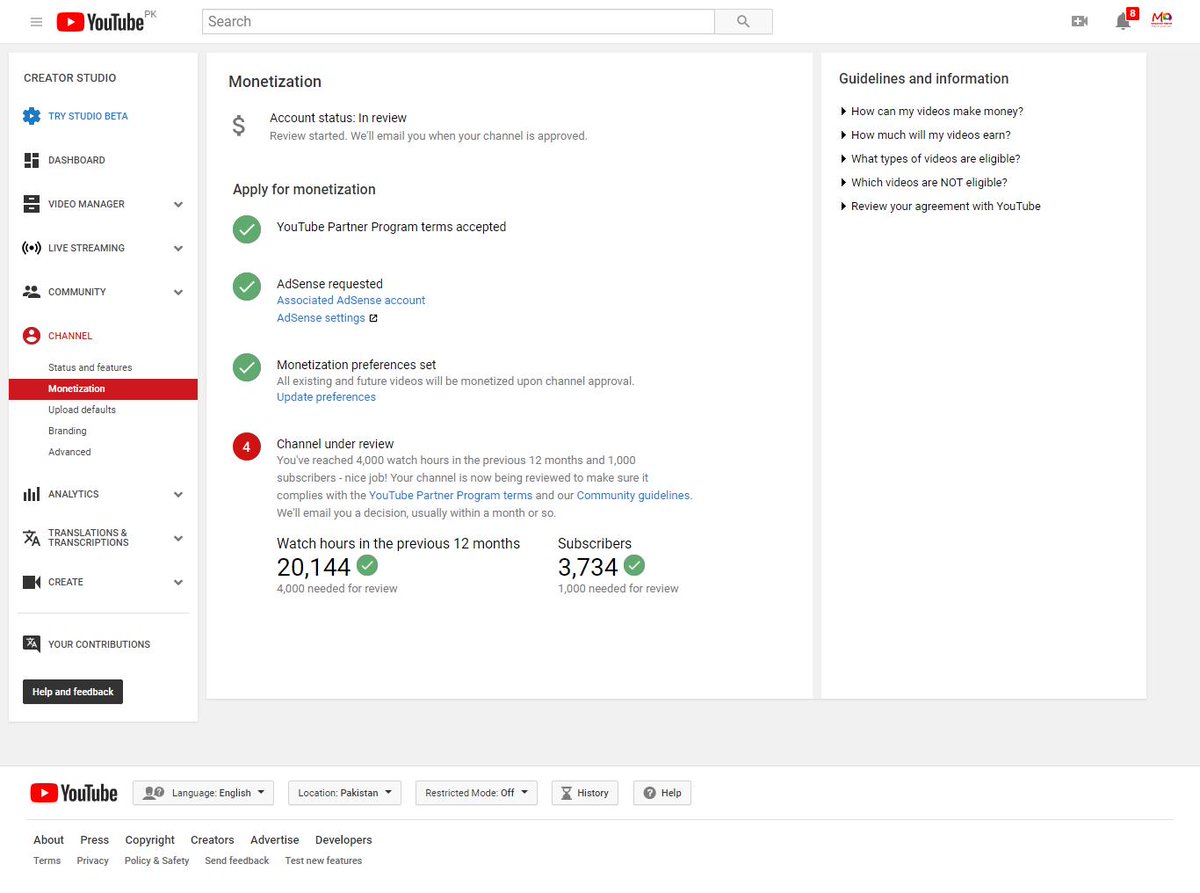Expand 'Which videos are NOT eligible?'

coord(923,183)
